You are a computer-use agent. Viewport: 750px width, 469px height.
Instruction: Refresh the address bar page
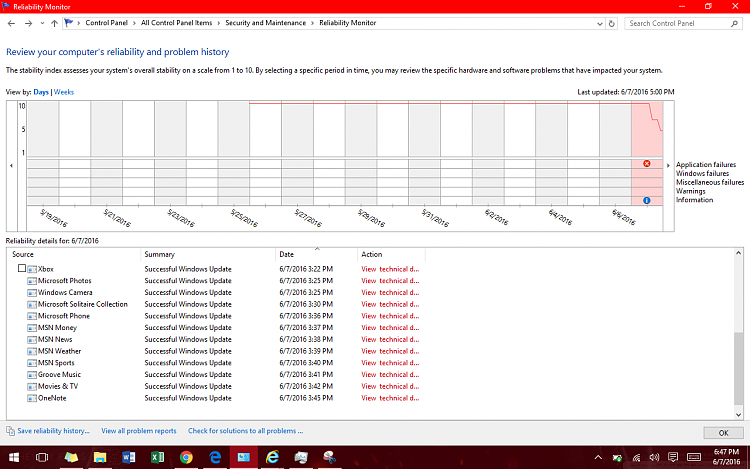pos(612,23)
